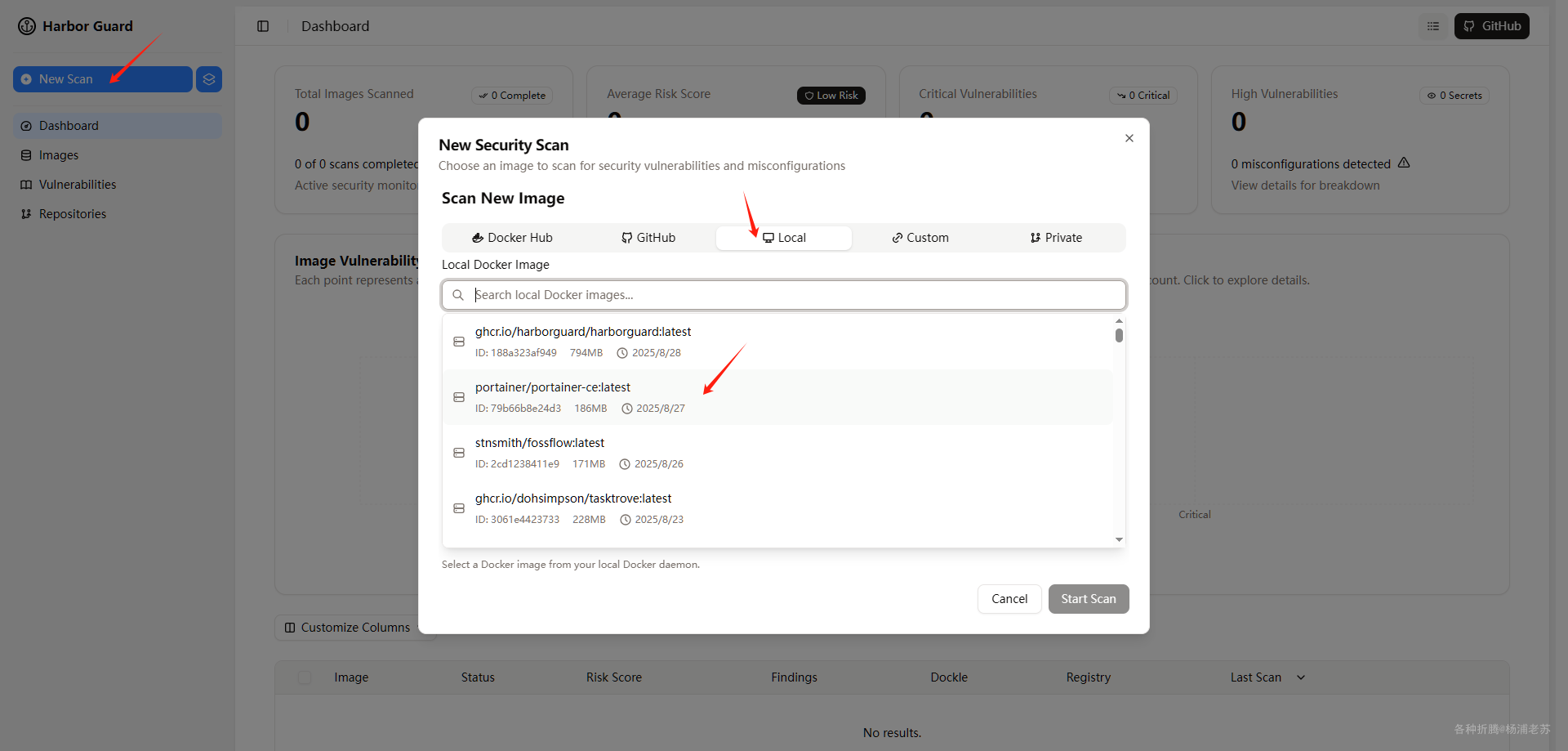Viewport: 1568px width, 751px height.
Task: Select ghcr.io/harborguard/harborguard:latest image
Action: click(778, 342)
